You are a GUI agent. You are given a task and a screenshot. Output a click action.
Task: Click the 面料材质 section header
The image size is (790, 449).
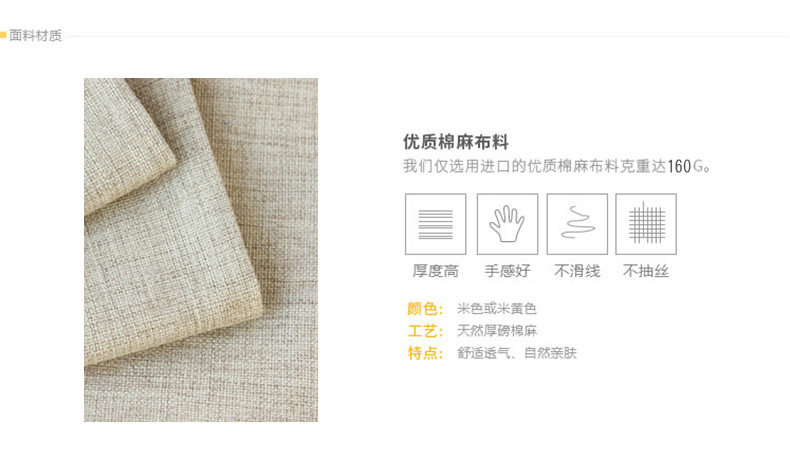pos(35,35)
